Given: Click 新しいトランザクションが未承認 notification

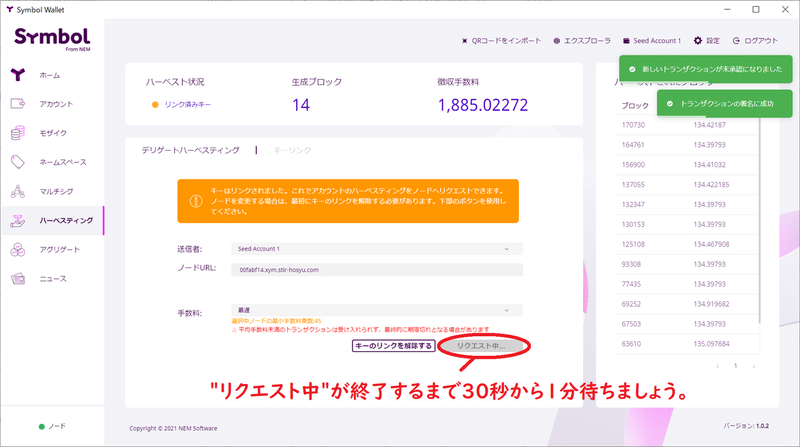Looking at the screenshot, I should 706,69.
